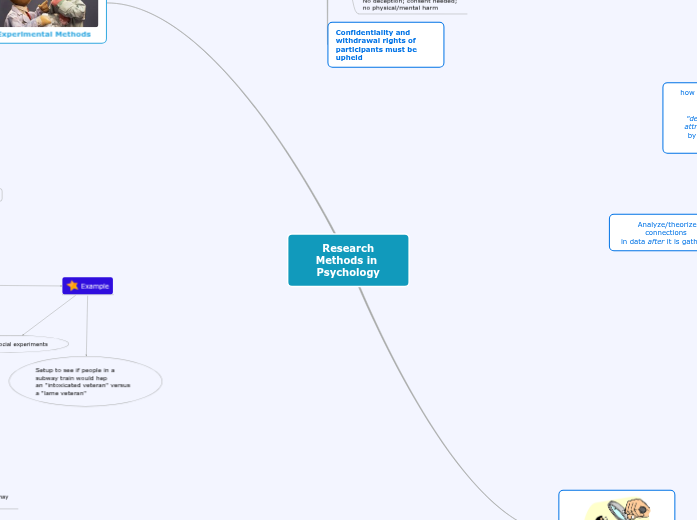The height and width of the screenshot is (520, 697).
Task: Click the small empty node at left edge
Action: click(x=1, y=195)
